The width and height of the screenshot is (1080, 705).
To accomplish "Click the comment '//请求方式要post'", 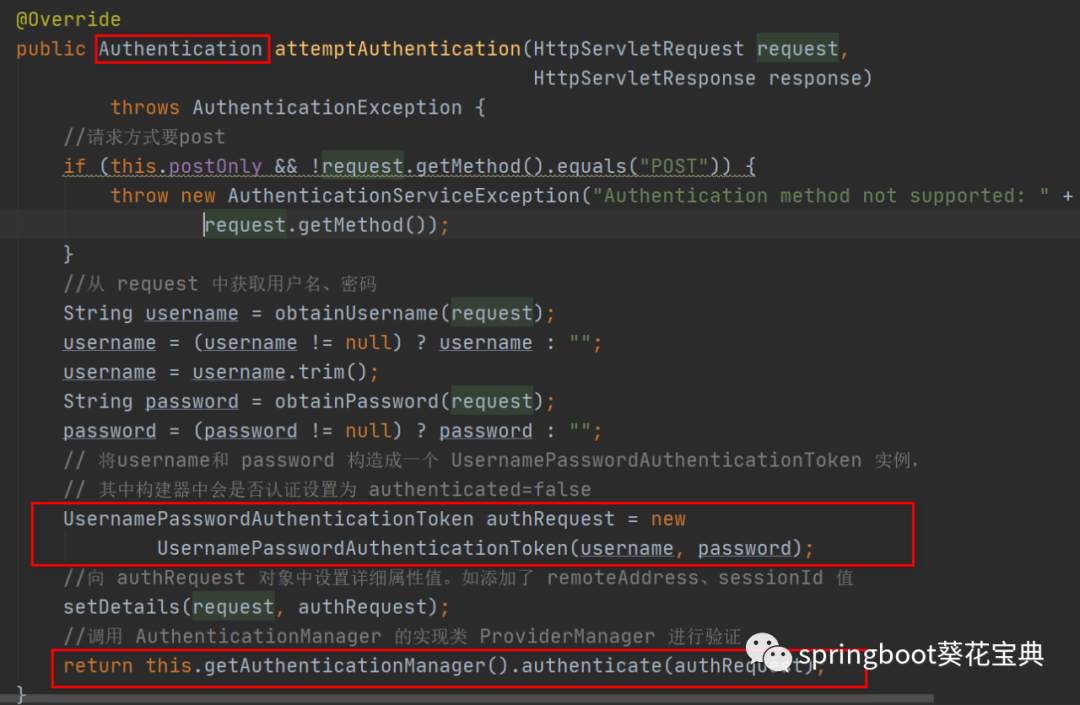I will coord(144,137).
